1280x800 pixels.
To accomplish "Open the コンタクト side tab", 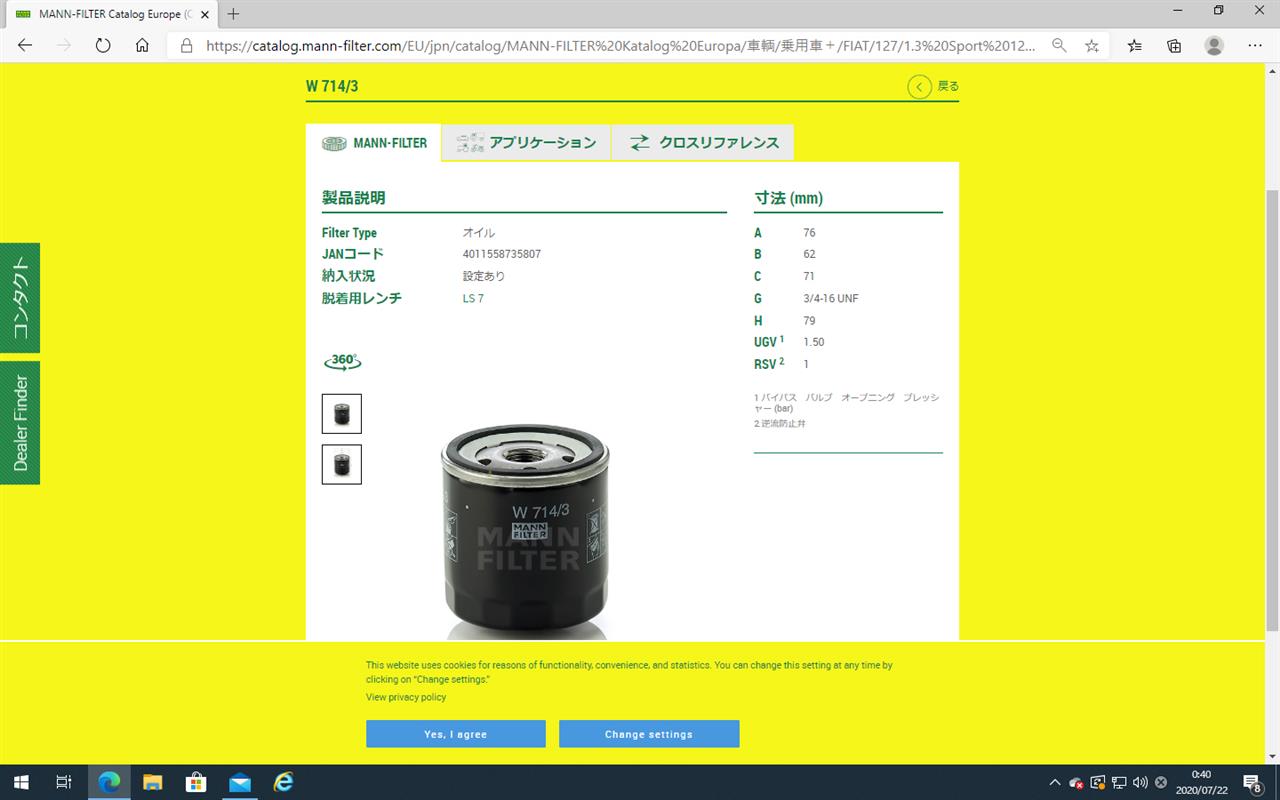I will click(20, 298).
